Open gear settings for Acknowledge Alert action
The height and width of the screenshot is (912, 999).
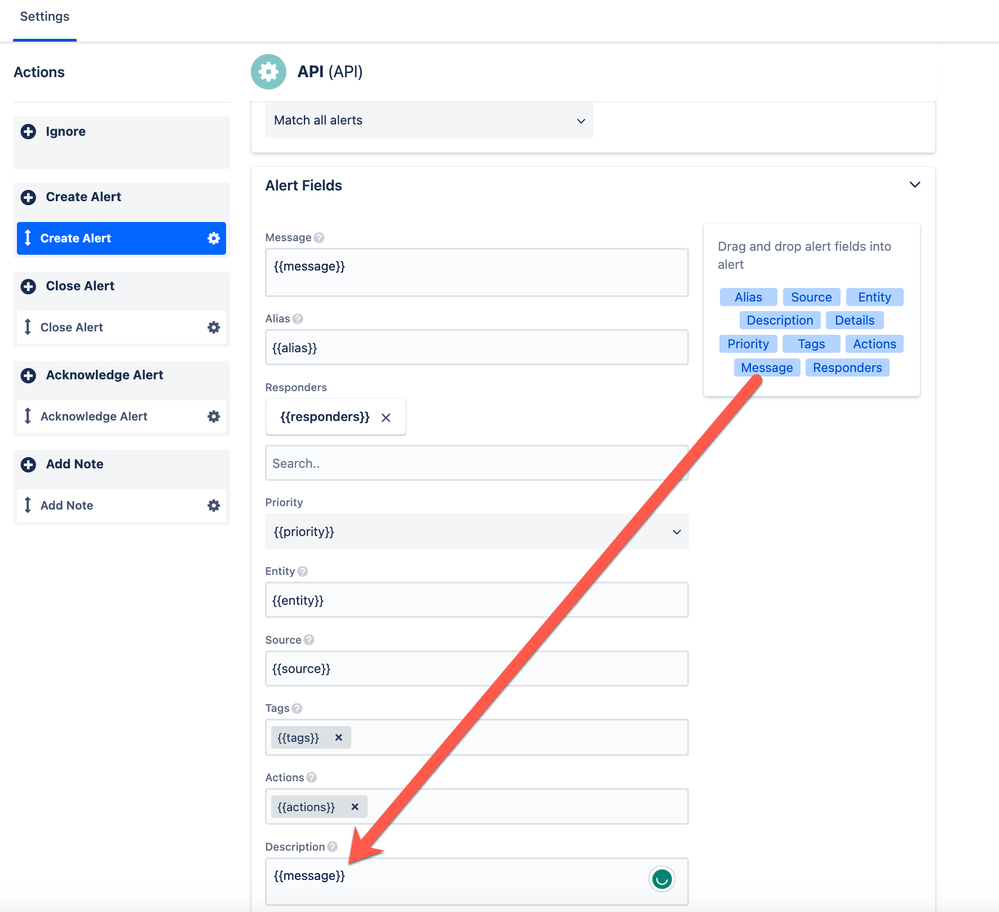213,417
